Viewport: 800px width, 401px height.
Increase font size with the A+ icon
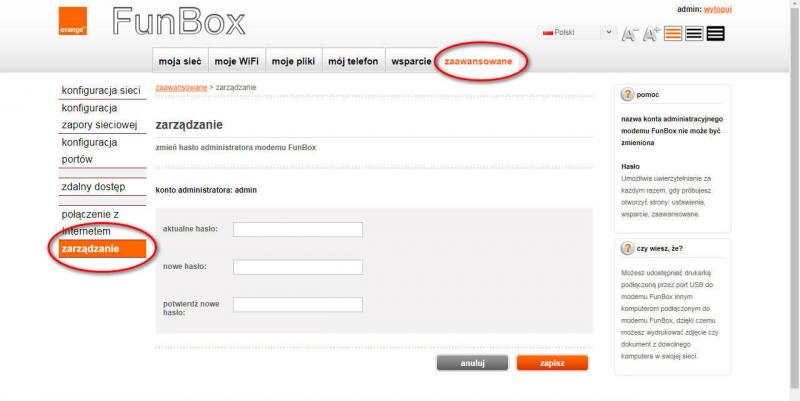point(651,34)
